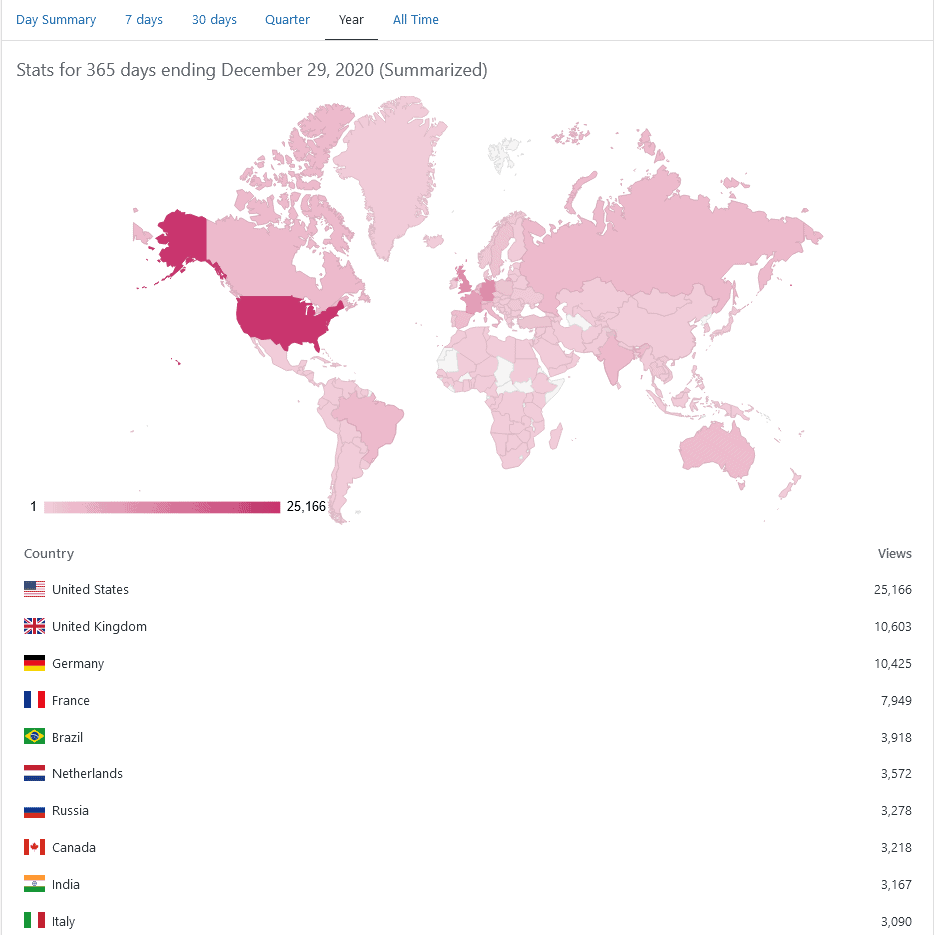Switch to the 30 days view
Viewport: 934px width, 935px height.
coord(214,20)
